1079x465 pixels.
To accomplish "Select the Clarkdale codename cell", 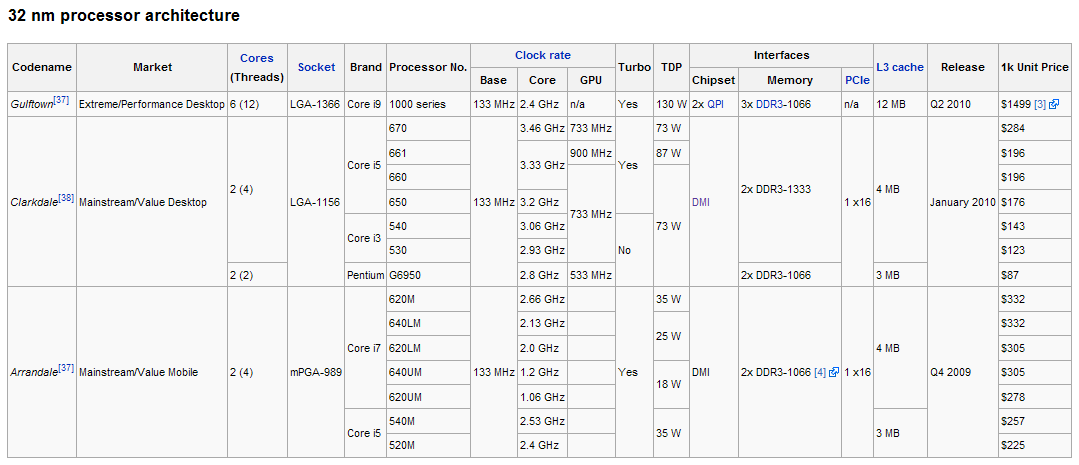I will point(42,202).
